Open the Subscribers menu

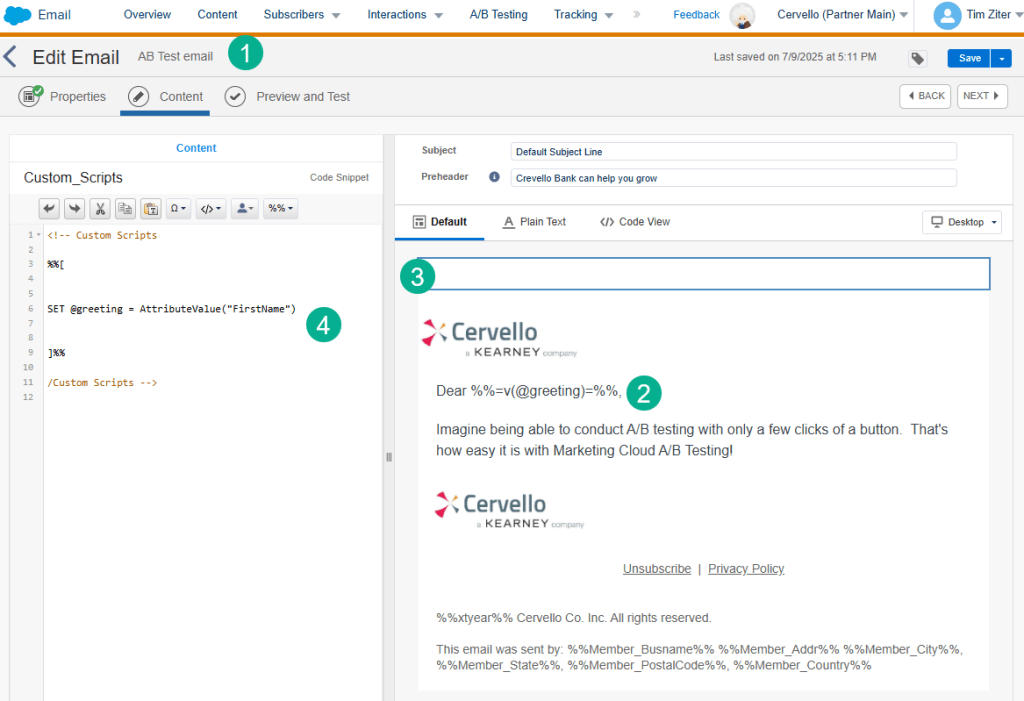pyautogui.click(x=302, y=15)
